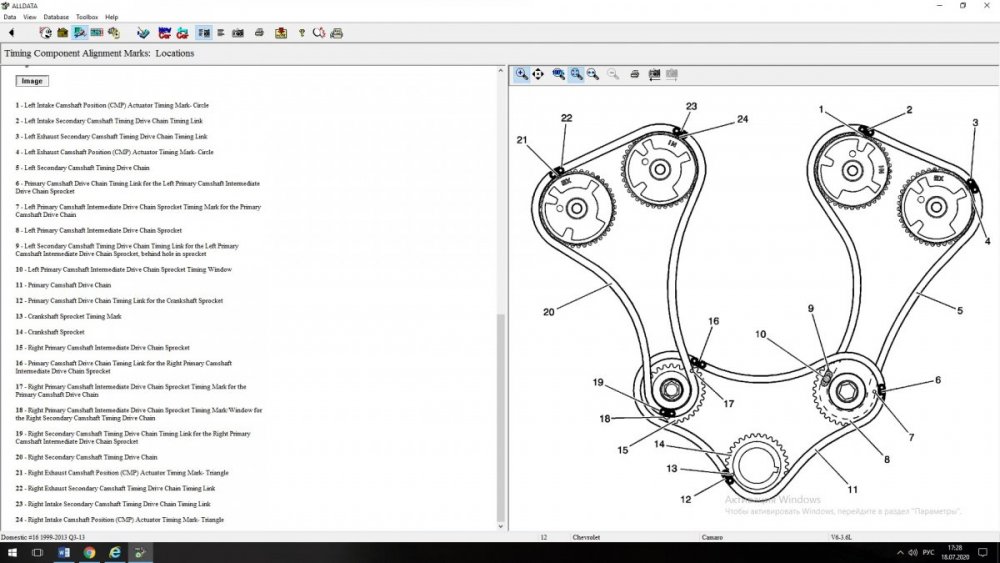This screenshot has height=563, width=1000.
Task: Open the View menu
Action: [30, 17]
